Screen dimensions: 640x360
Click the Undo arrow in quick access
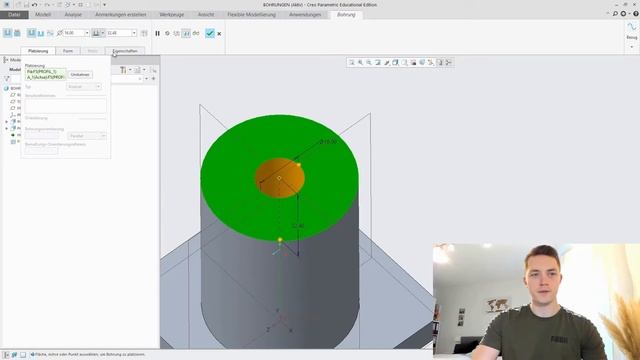click(34, 4)
